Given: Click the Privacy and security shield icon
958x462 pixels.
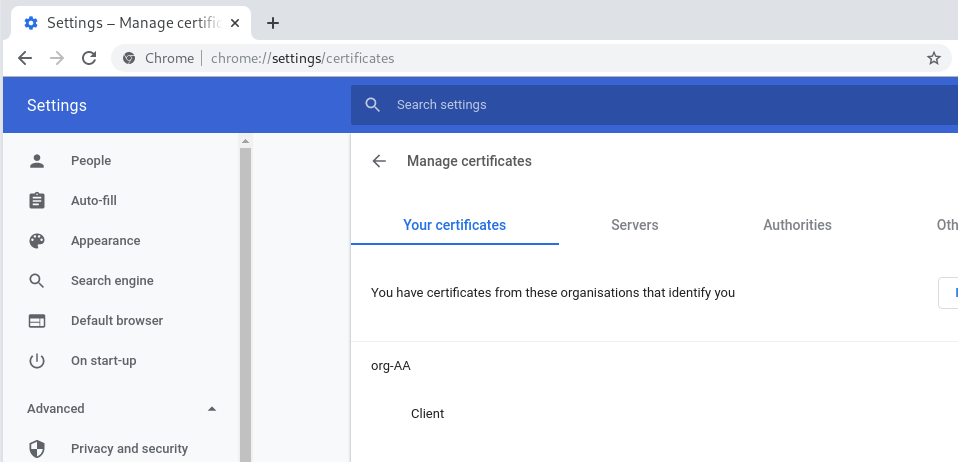Looking at the screenshot, I should [37, 449].
